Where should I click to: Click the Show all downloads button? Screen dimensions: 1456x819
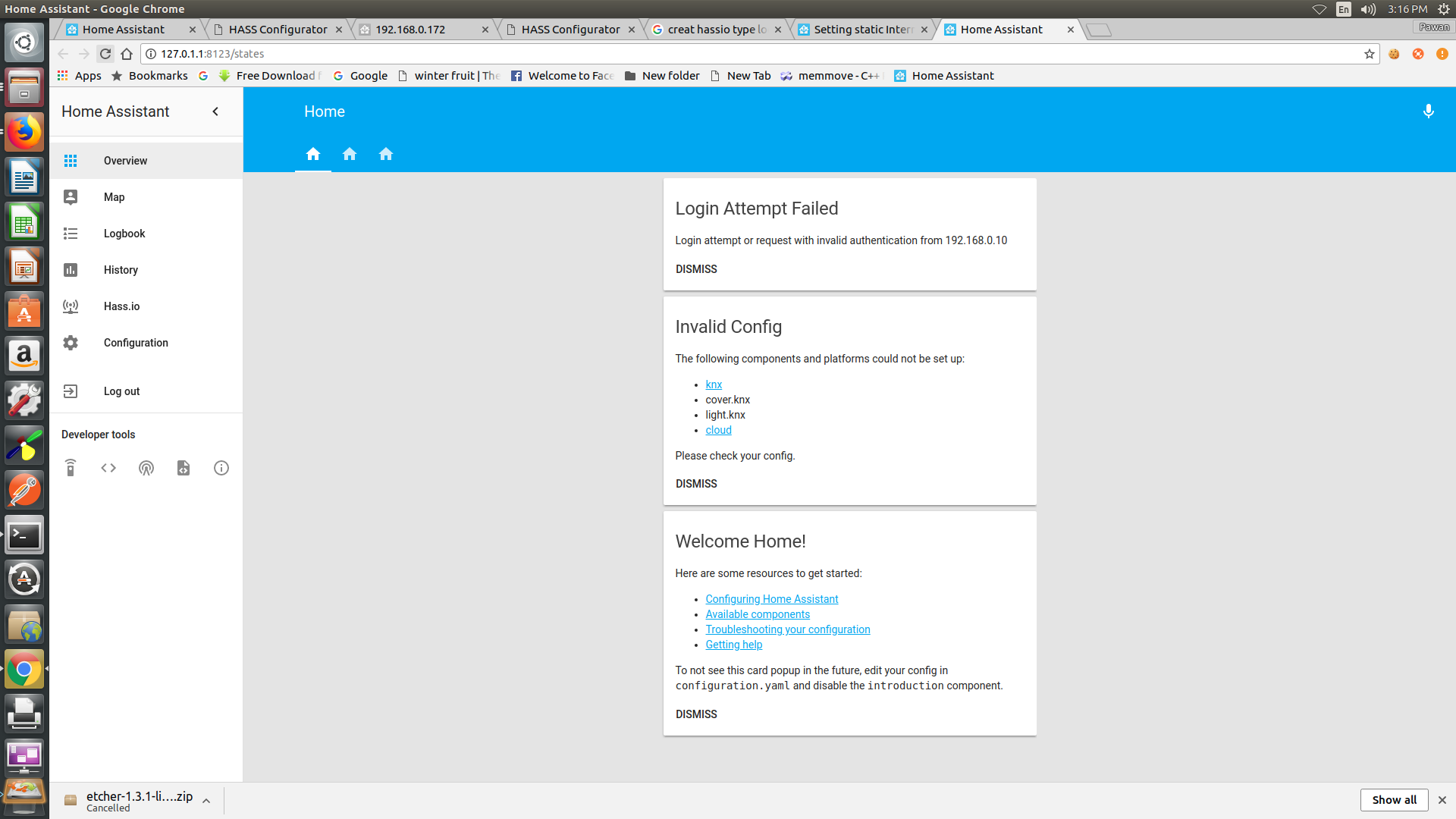pos(1394,799)
